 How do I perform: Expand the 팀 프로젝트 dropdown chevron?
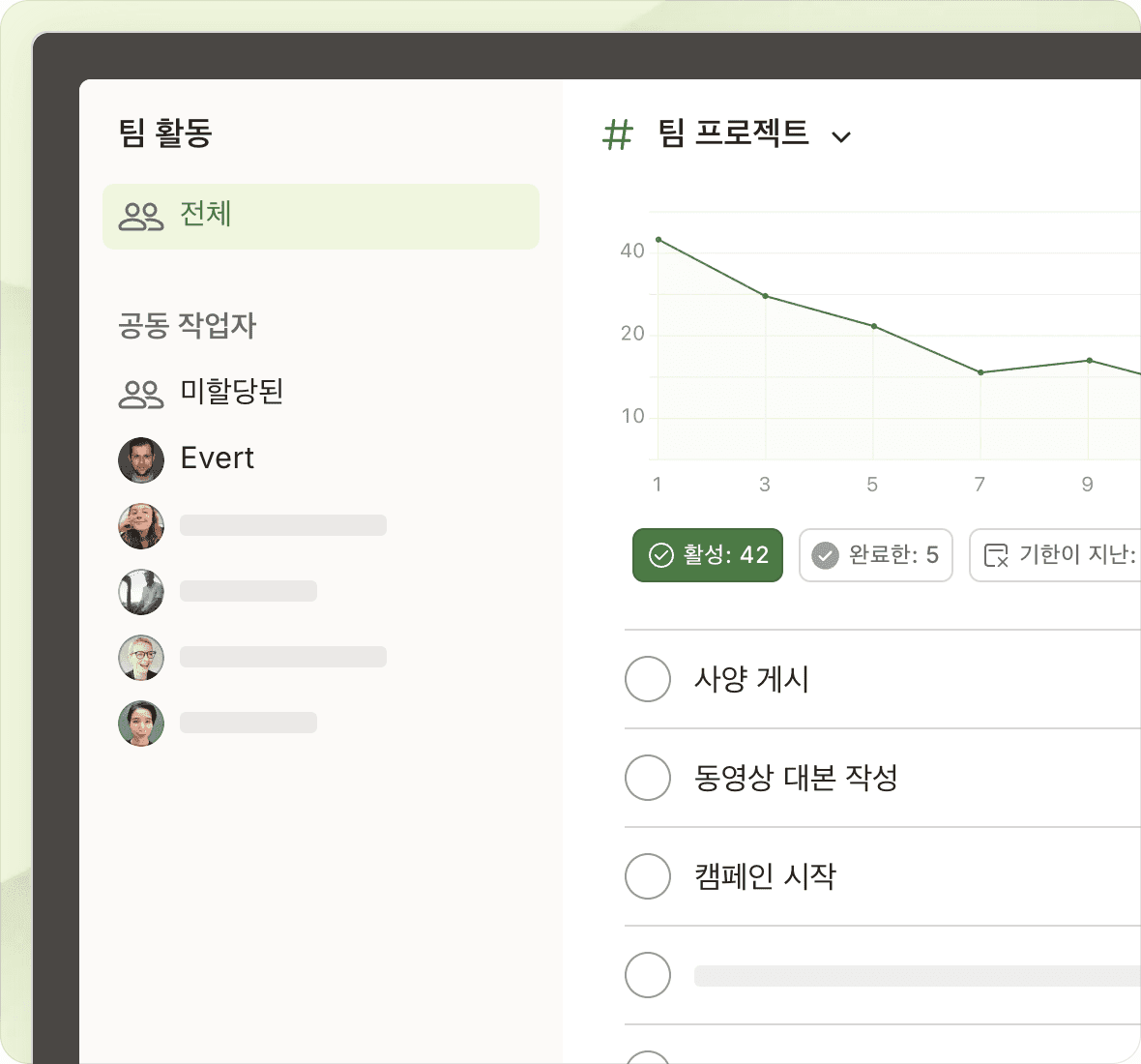tap(841, 136)
